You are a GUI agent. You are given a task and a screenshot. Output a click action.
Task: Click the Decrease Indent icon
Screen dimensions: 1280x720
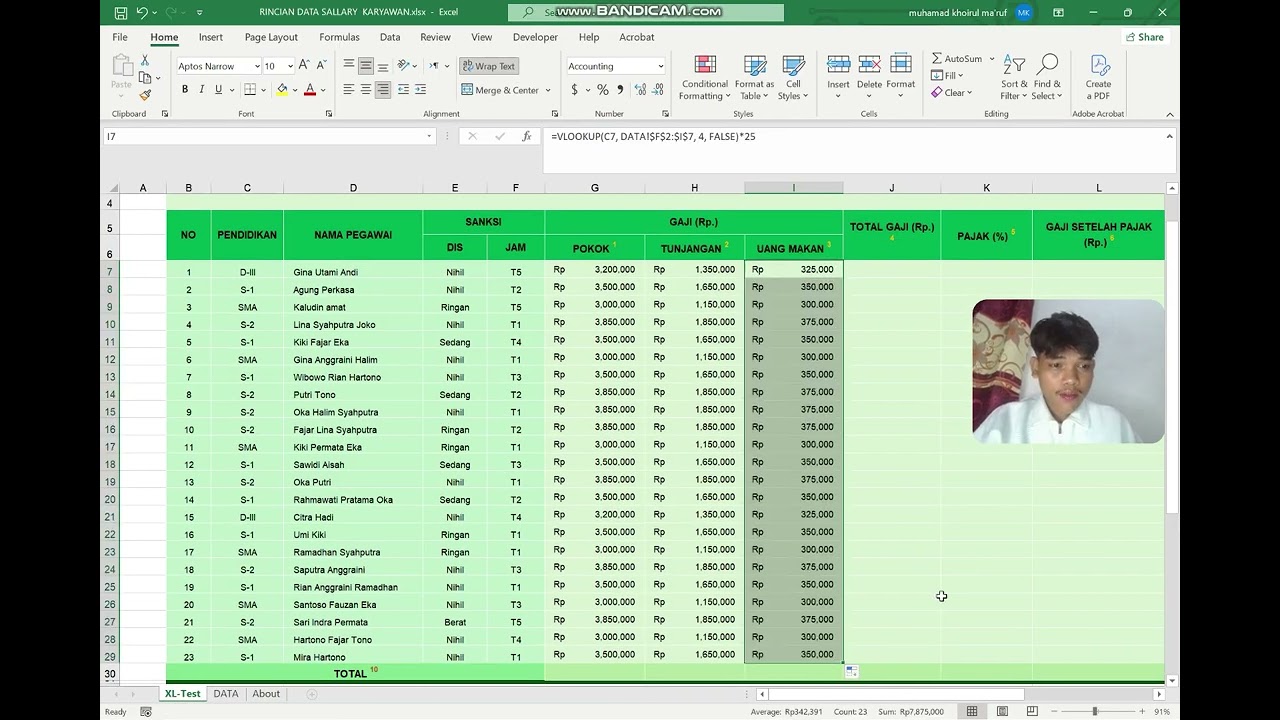point(403,90)
